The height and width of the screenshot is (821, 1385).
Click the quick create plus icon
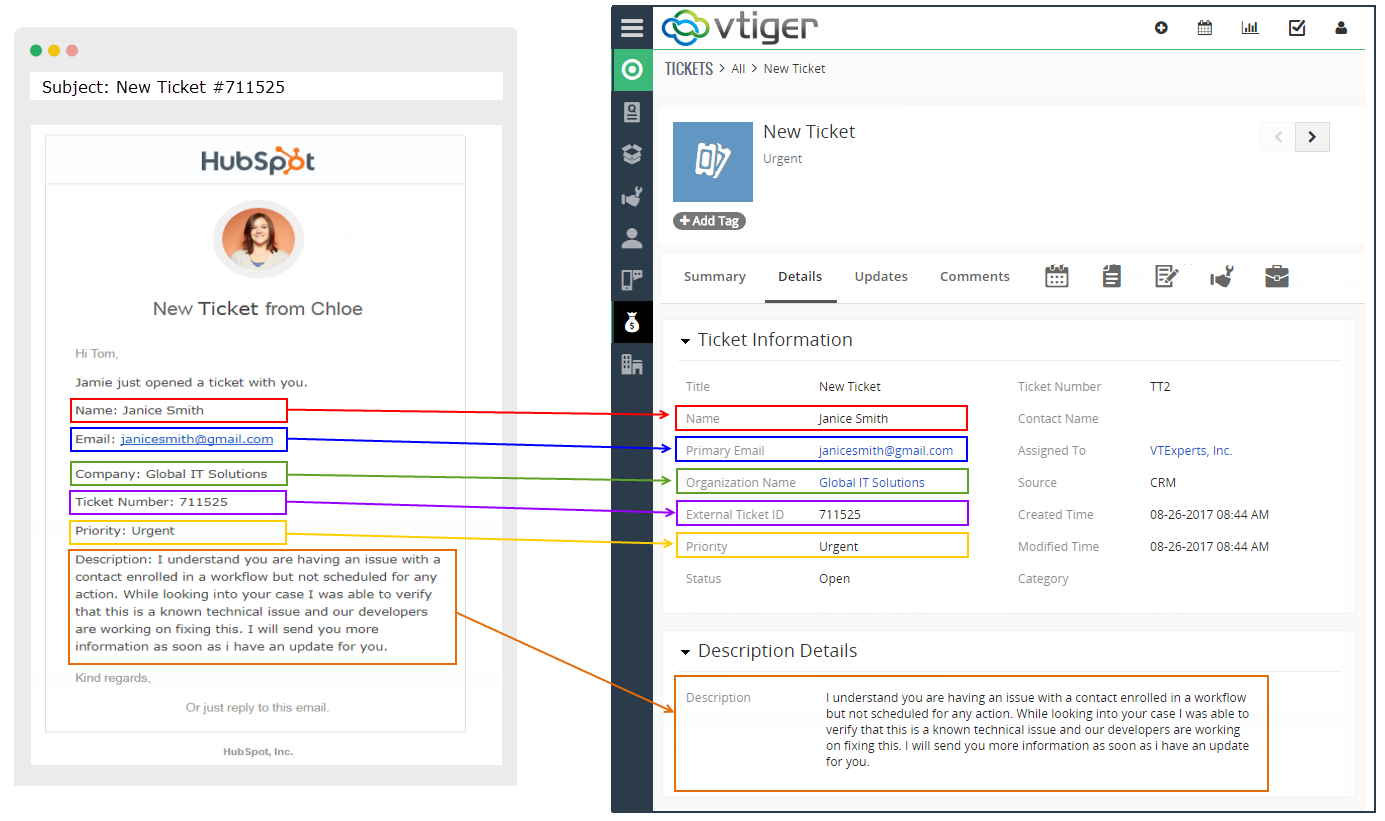[1161, 28]
